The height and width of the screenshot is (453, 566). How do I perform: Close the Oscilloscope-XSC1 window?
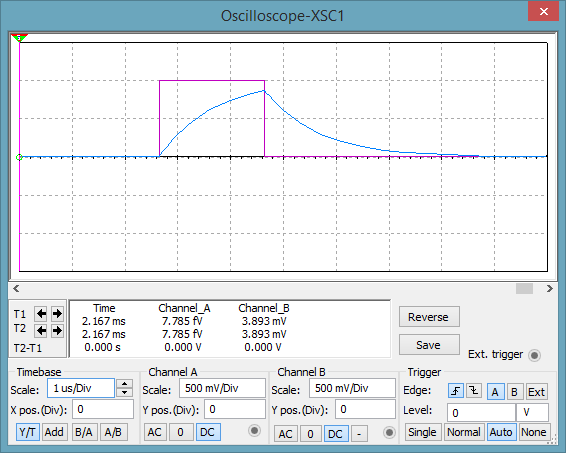pyautogui.click(x=544, y=12)
